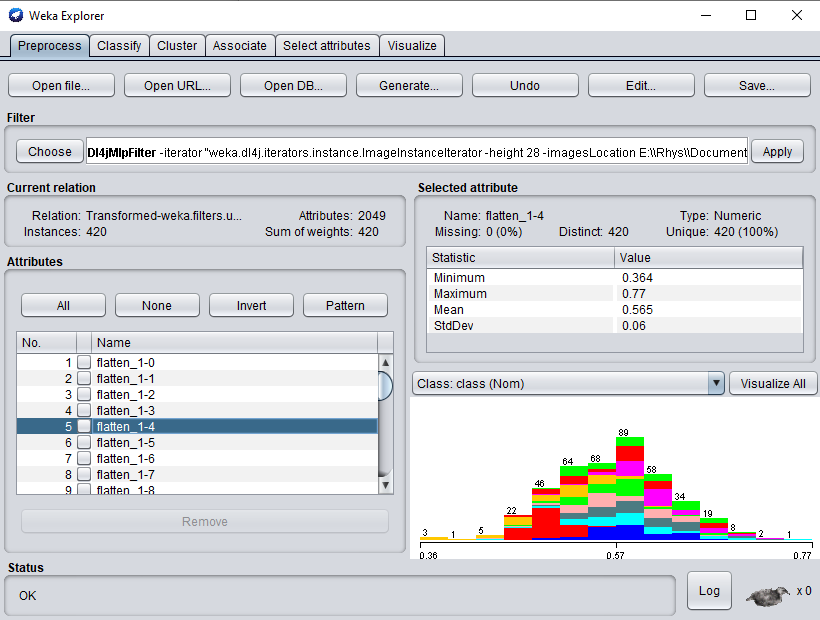Image resolution: width=820 pixels, height=620 pixels.
Task: Click the Edit... button
Action: tap(641, 85)
